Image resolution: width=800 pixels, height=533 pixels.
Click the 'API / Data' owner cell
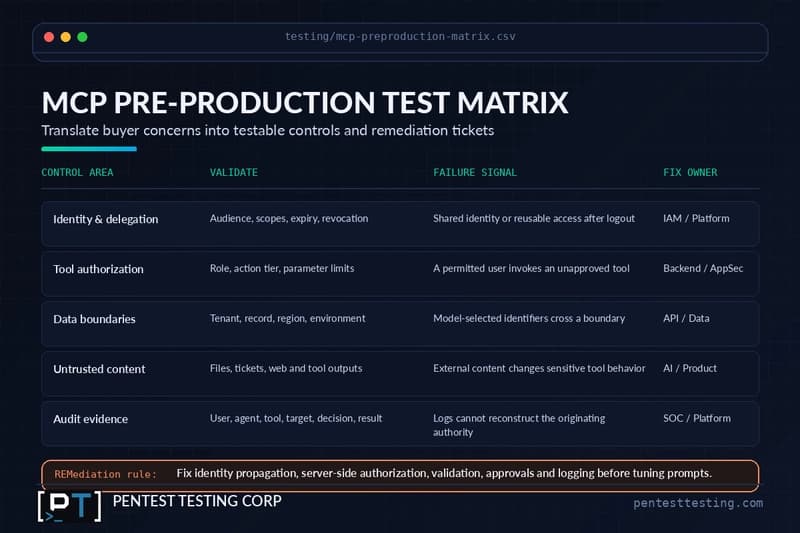click(686, 318)
